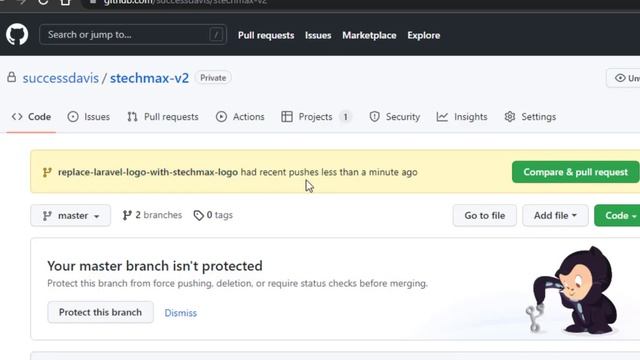Expand the Add file dropdown
640x360 pixels.
[x=555, y=216]
